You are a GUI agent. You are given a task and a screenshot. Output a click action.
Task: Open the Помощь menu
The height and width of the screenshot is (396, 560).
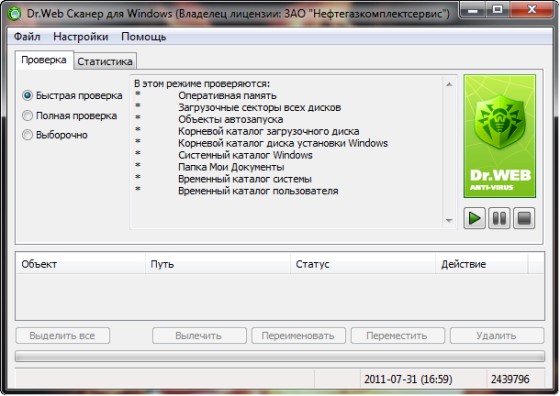(144, 36)
